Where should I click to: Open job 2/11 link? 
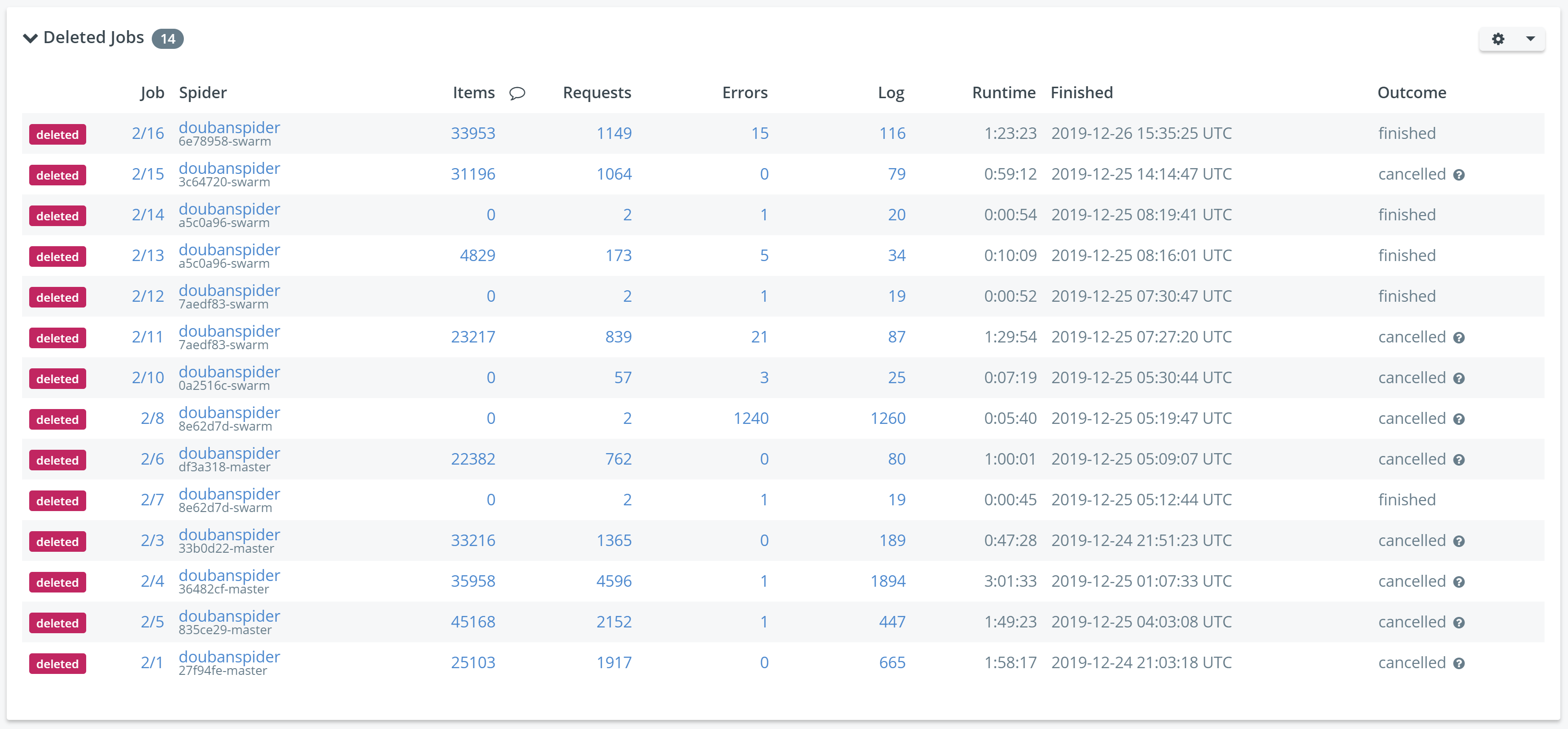[148, 337]
